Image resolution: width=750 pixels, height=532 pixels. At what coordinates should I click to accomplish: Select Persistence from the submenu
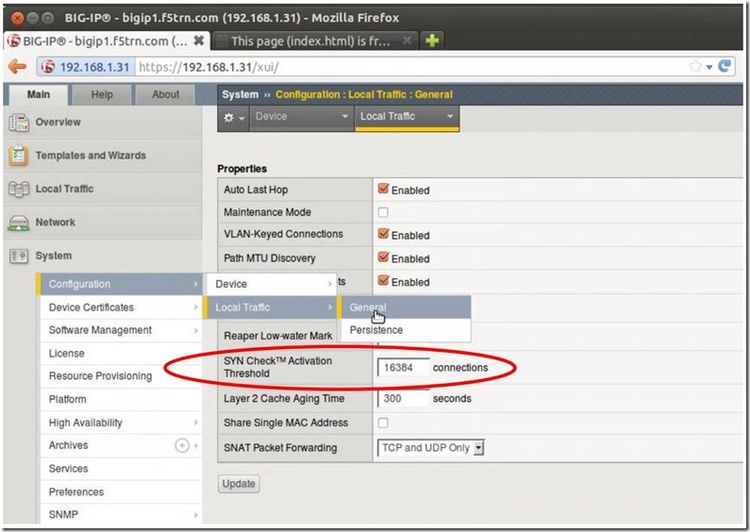(x=376, y=330)
